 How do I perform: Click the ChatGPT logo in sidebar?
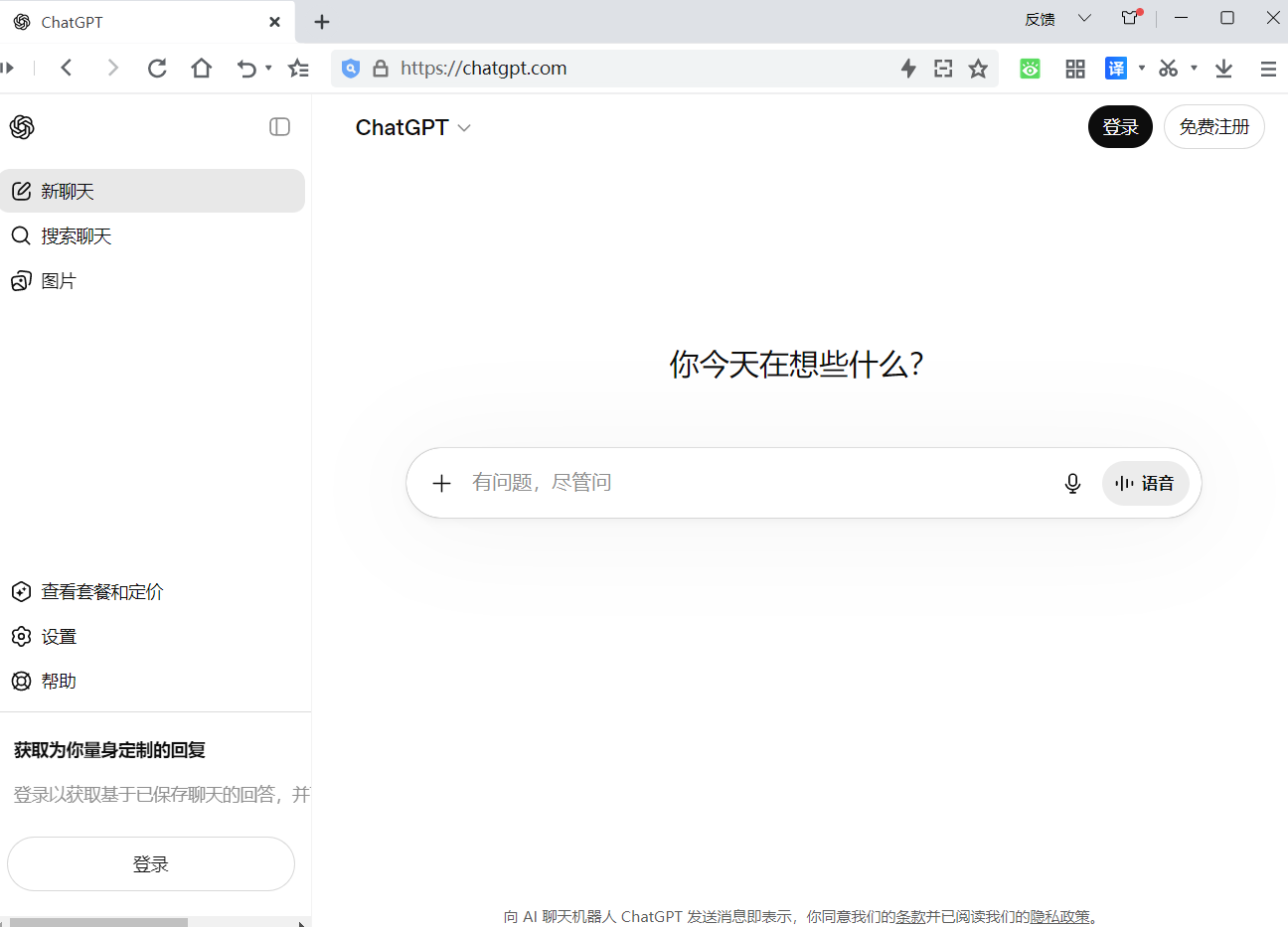tap(22, 127)
